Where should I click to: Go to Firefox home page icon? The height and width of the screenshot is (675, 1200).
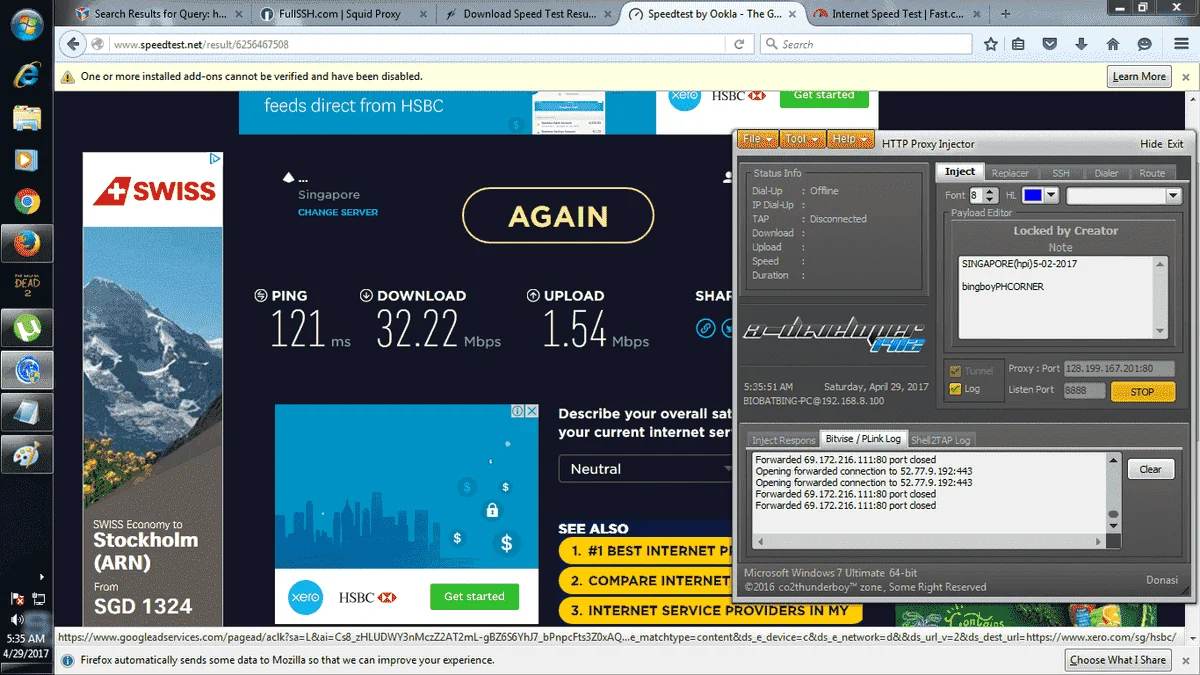[x=1113, y=44]
